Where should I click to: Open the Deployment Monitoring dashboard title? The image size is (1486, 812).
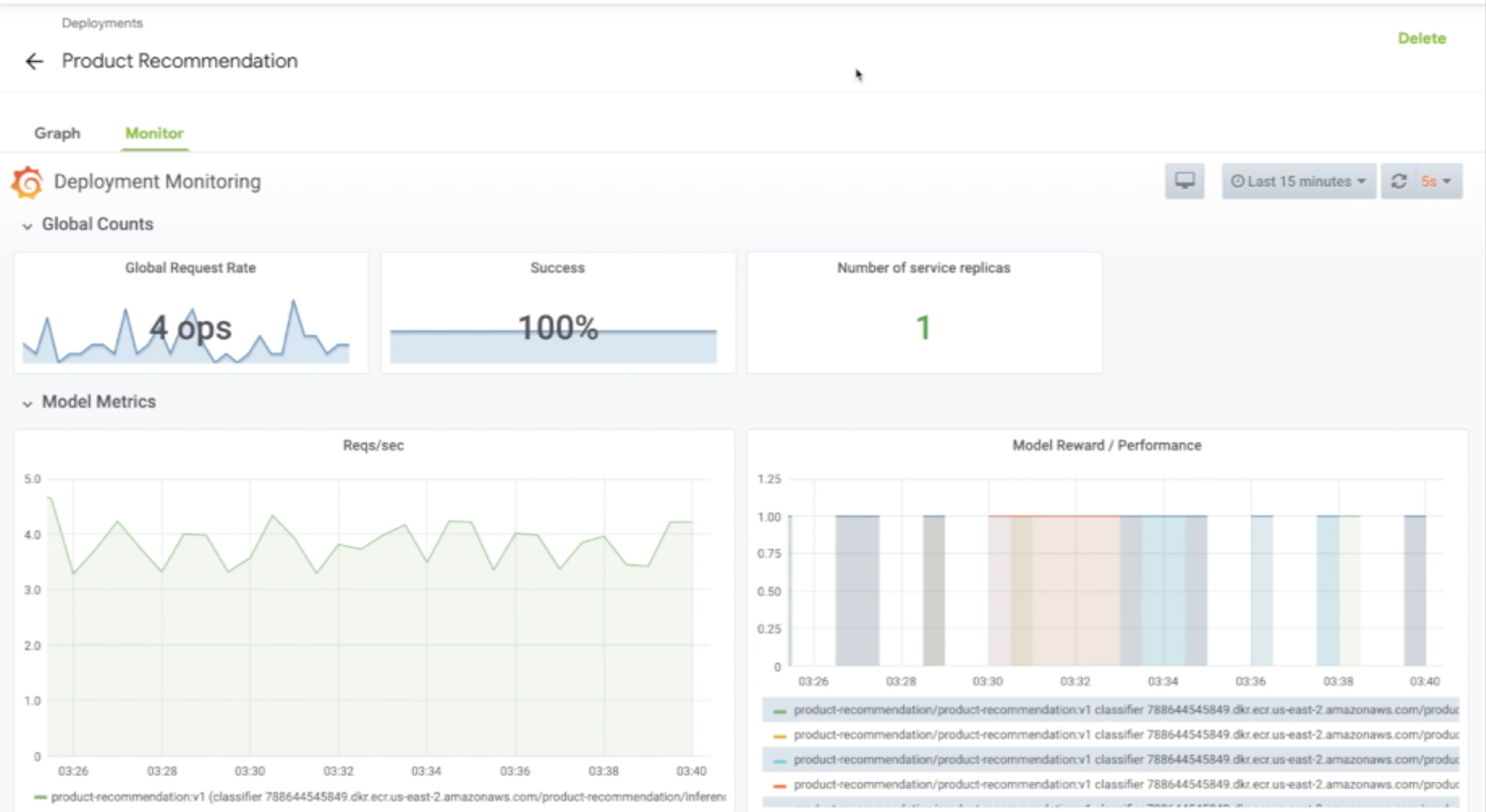click(x=157, y=182)
